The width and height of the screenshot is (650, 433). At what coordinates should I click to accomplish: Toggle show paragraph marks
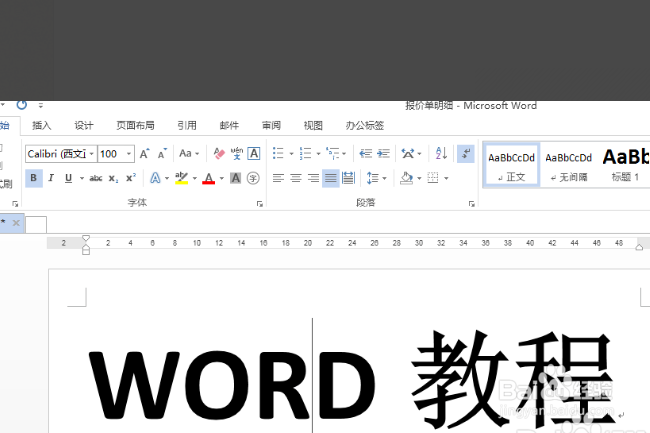pos(466,154)
